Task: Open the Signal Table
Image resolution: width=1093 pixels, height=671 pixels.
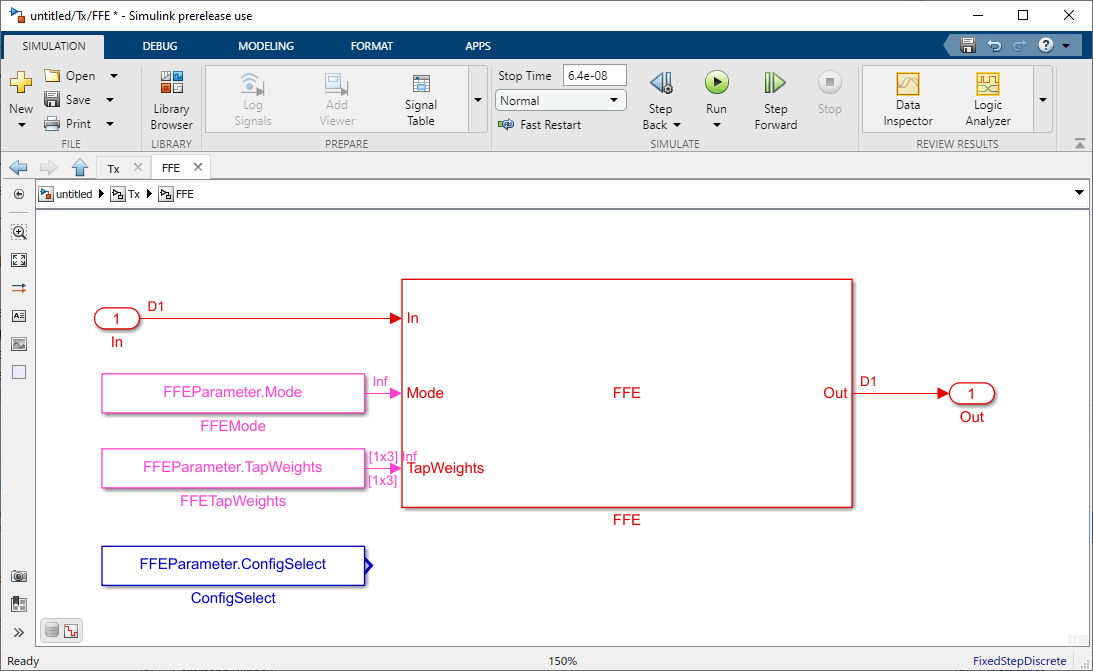Action: pos(420,99)
